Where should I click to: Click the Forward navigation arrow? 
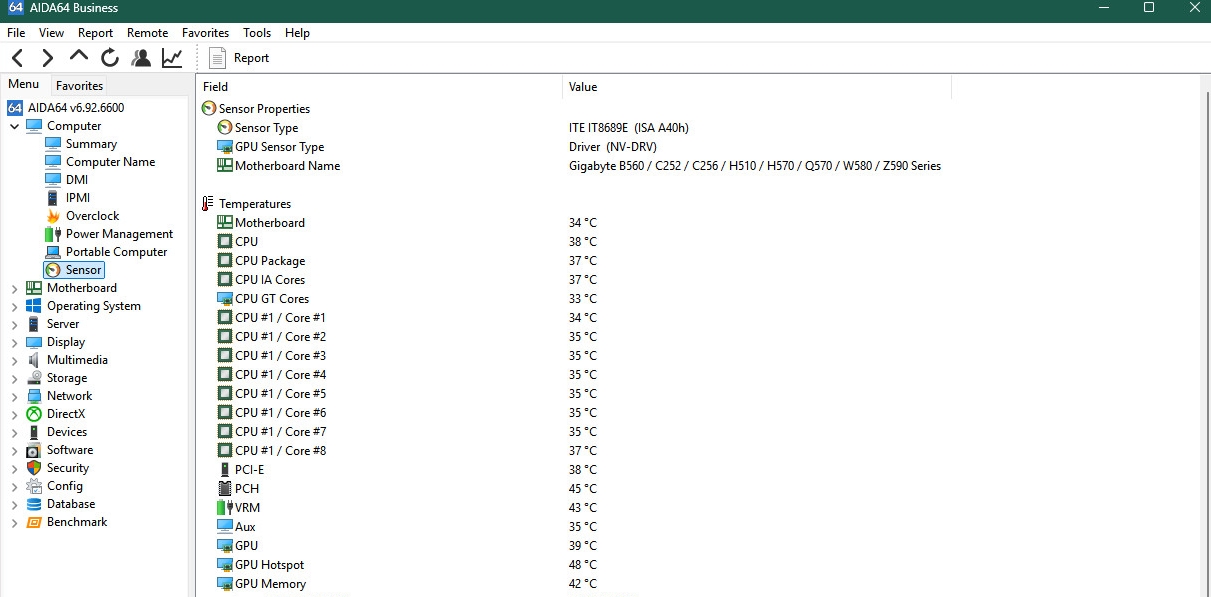coord(48,58)
